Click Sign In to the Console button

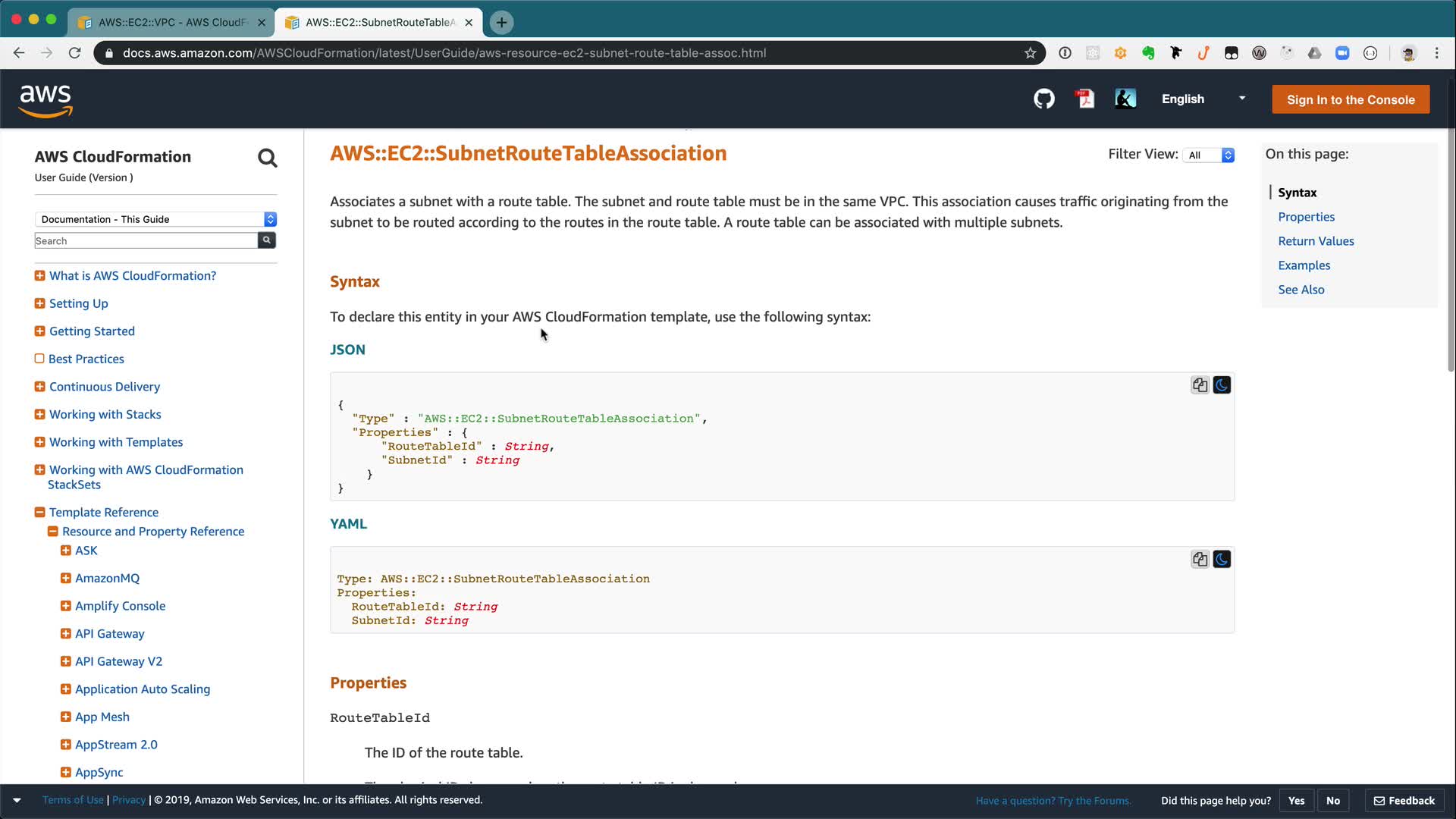pos(1351,99)
